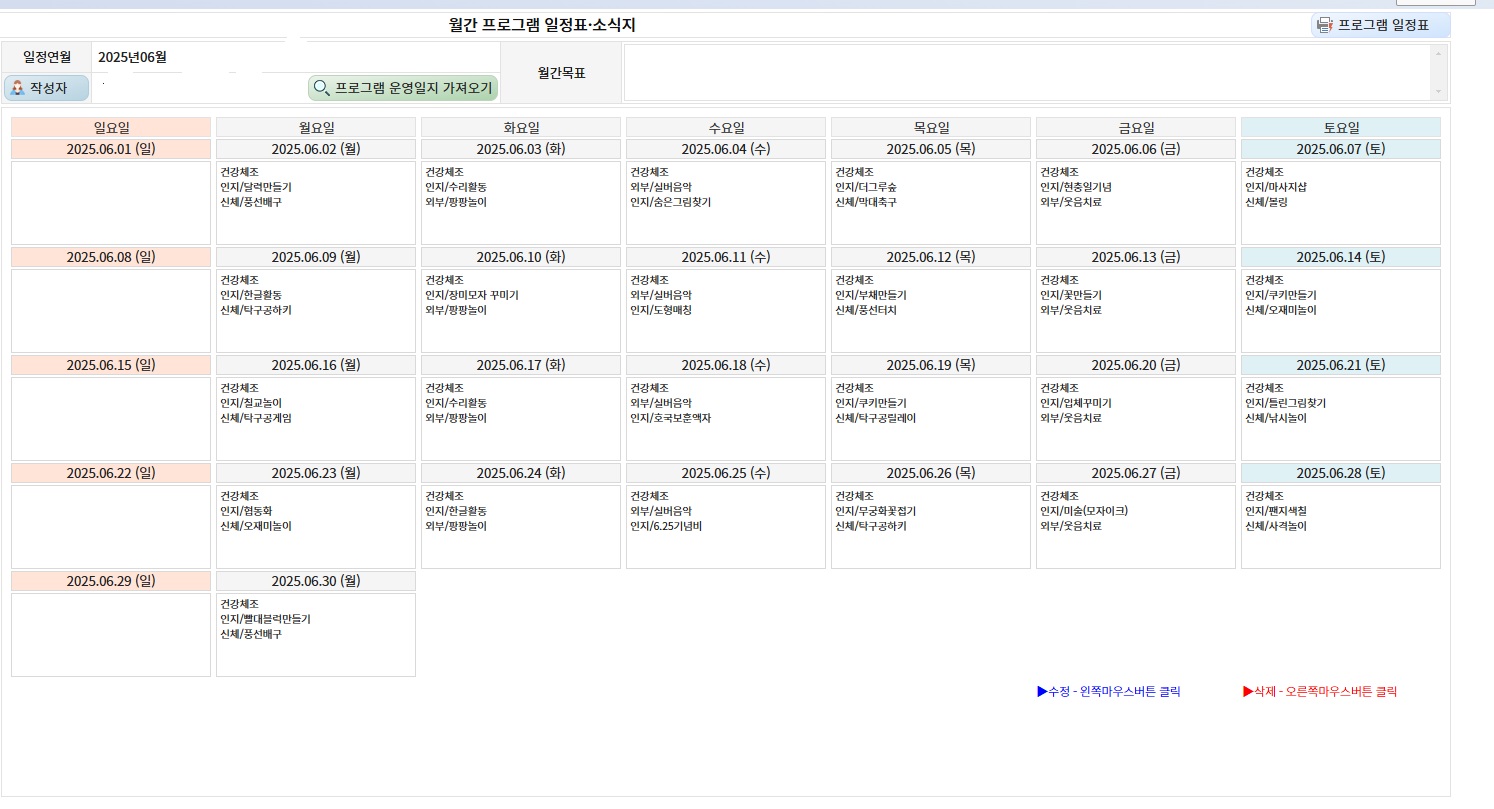This screenshot has width=1494, height=809.
Task: Click the 신체/탁구공게임 entry
Action: [256, 418]
